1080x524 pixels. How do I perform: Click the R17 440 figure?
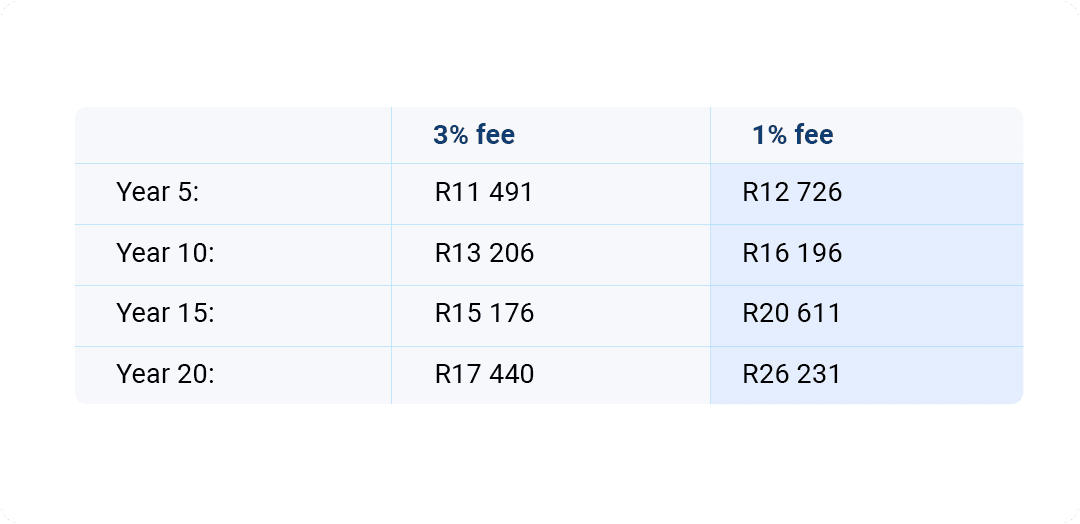point(484,374)
